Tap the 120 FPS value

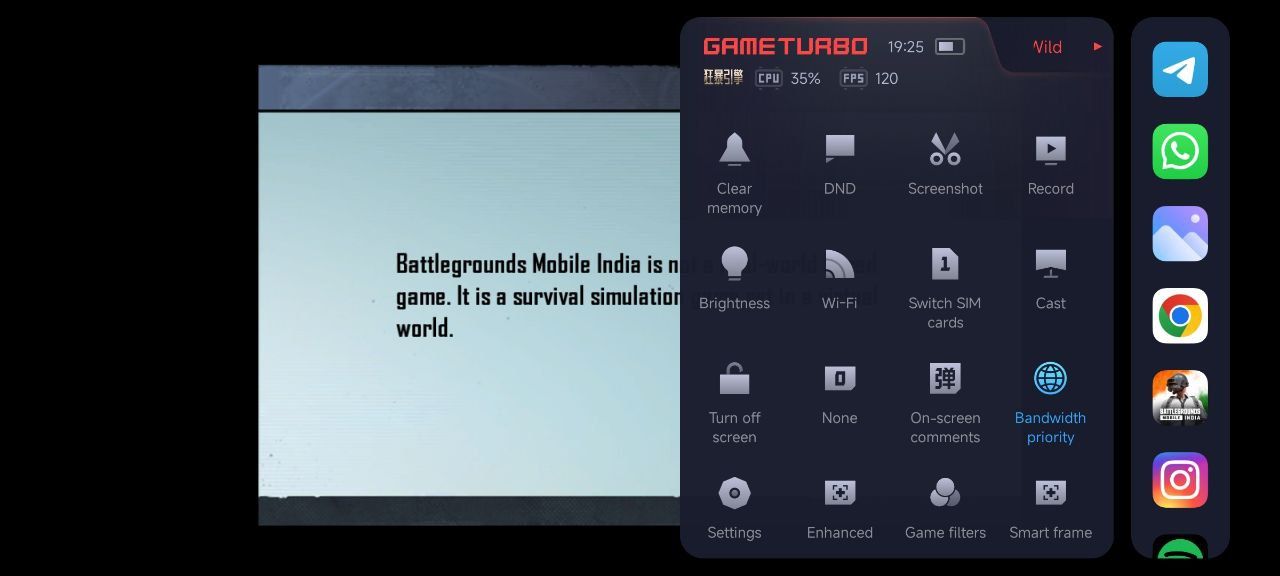886,78
